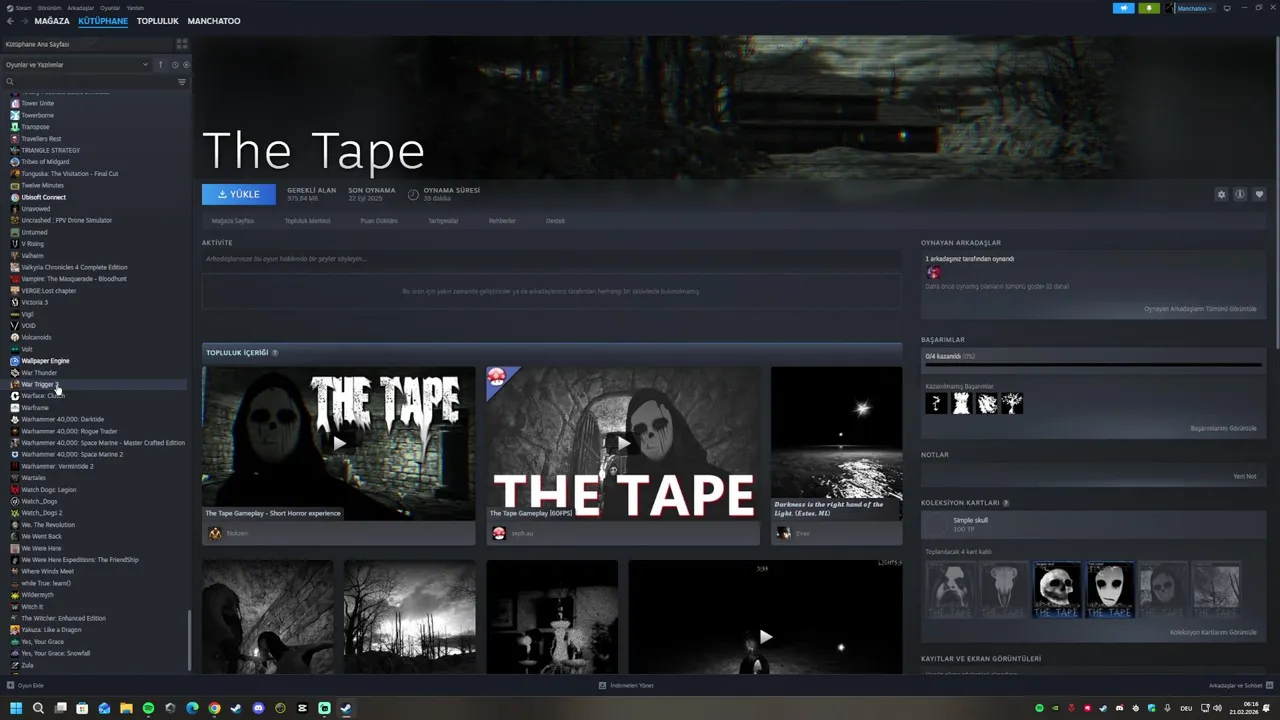Screen dimensions: 1280x720
Task: Go to the MAĞAZA tab
Action: (x=52, y=21)
